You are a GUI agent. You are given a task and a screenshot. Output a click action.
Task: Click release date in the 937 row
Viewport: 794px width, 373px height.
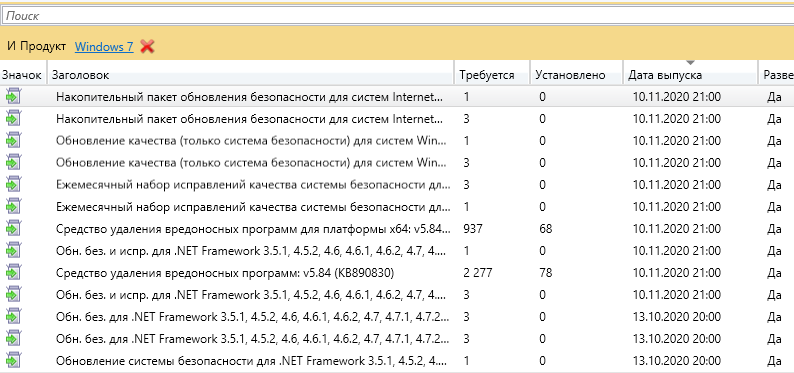(677, 229)
